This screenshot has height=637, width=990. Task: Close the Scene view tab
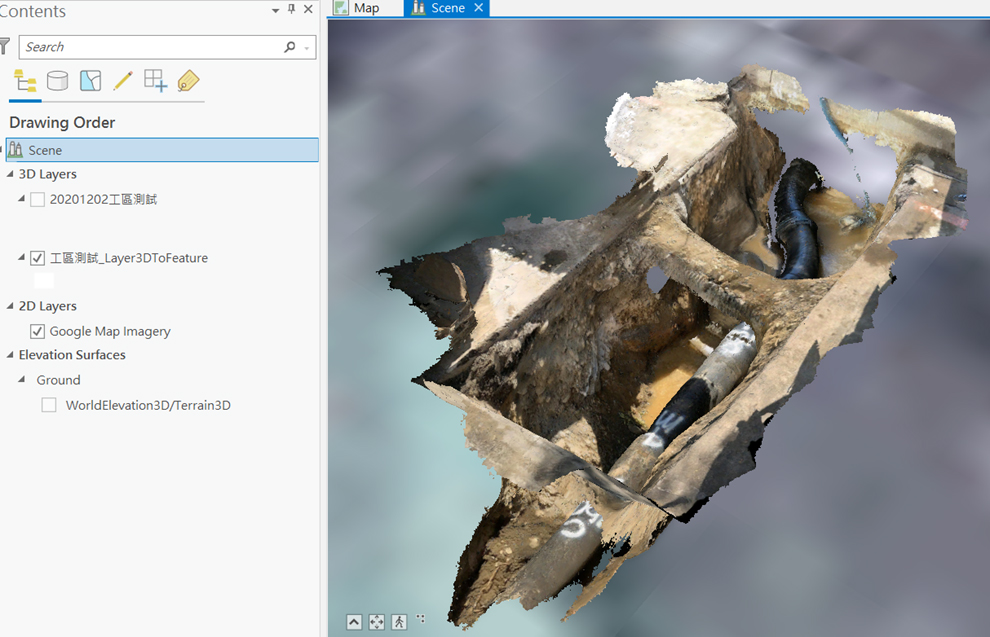(478, 8)
